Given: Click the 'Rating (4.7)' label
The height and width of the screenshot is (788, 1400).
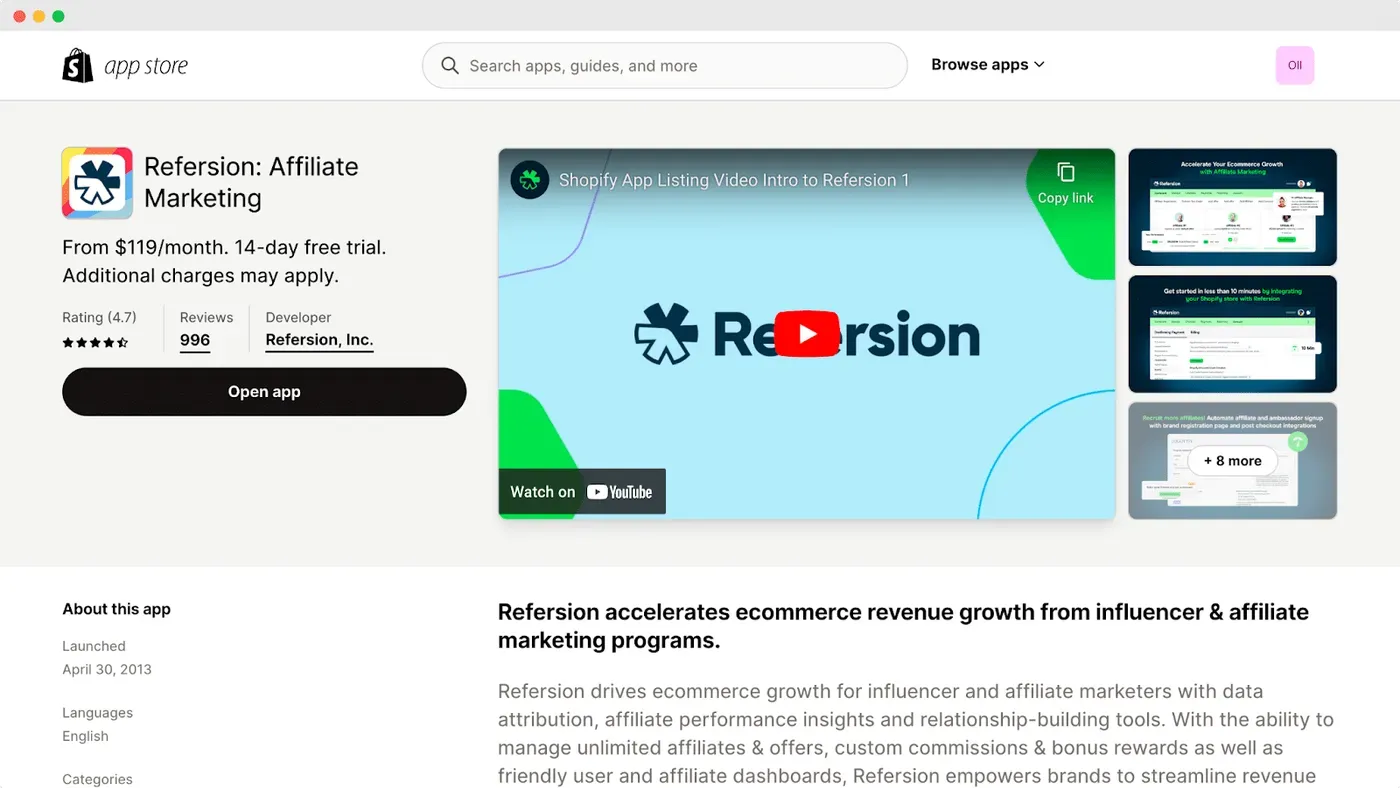Looking at the screenshot, I should pos(99,317).
